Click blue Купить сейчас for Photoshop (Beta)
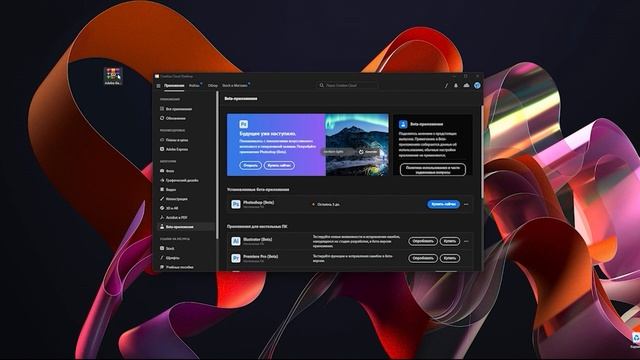This screenshot has height=360, width=640. pos(443,204)
